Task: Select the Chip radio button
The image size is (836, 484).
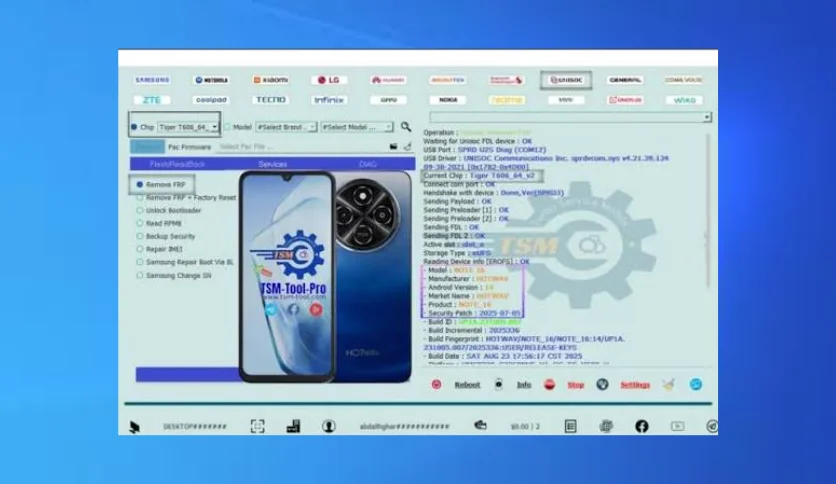Action: pyautogui.click(x=134, y=127)
